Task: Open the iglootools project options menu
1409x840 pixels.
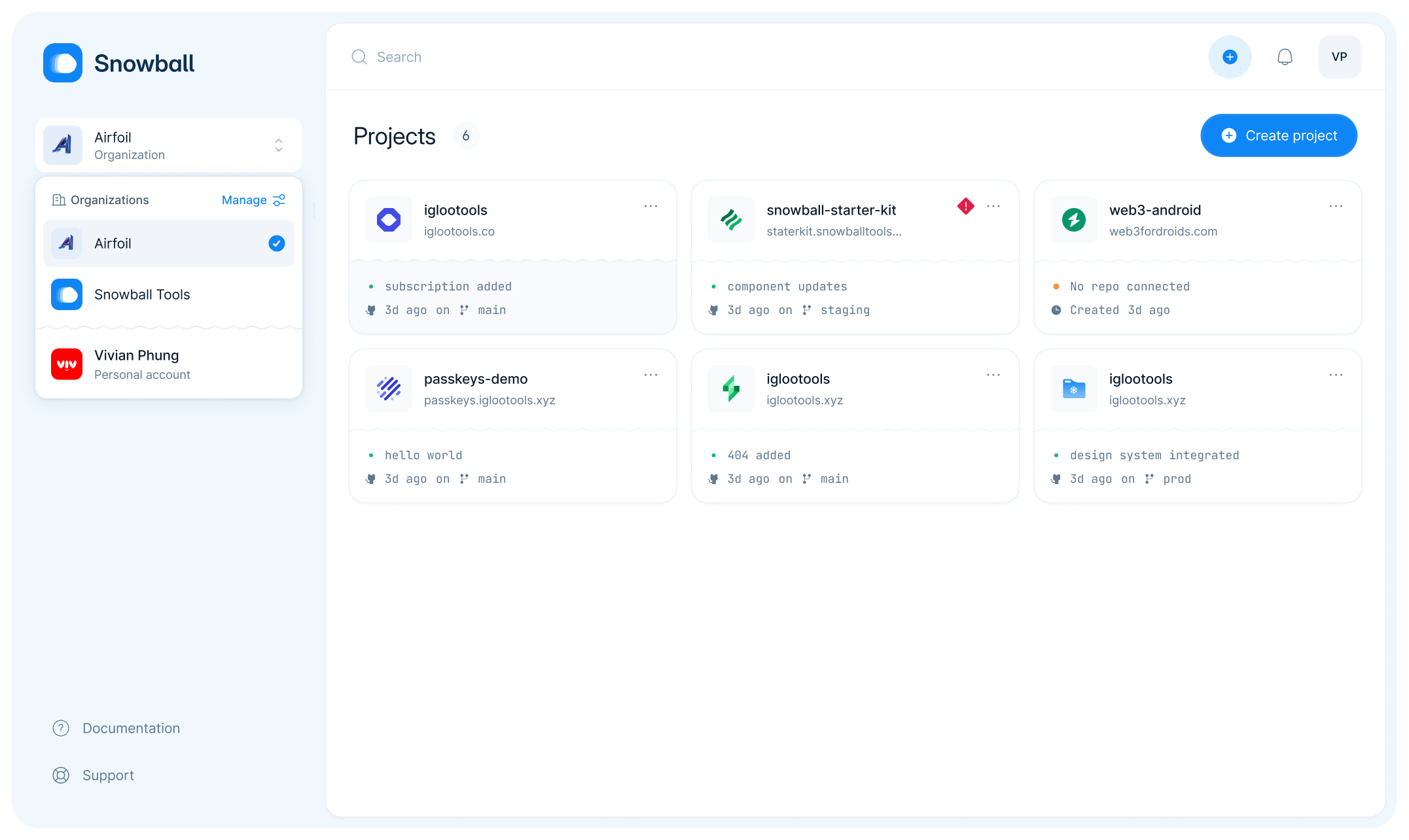Action: click(651, 206)
